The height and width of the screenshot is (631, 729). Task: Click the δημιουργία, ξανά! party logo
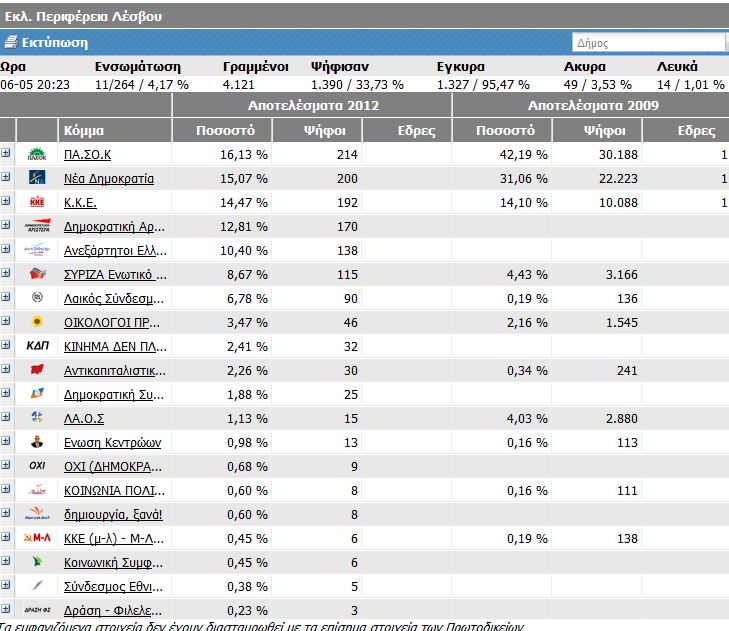pyautogui.click(x=37, y=513)
